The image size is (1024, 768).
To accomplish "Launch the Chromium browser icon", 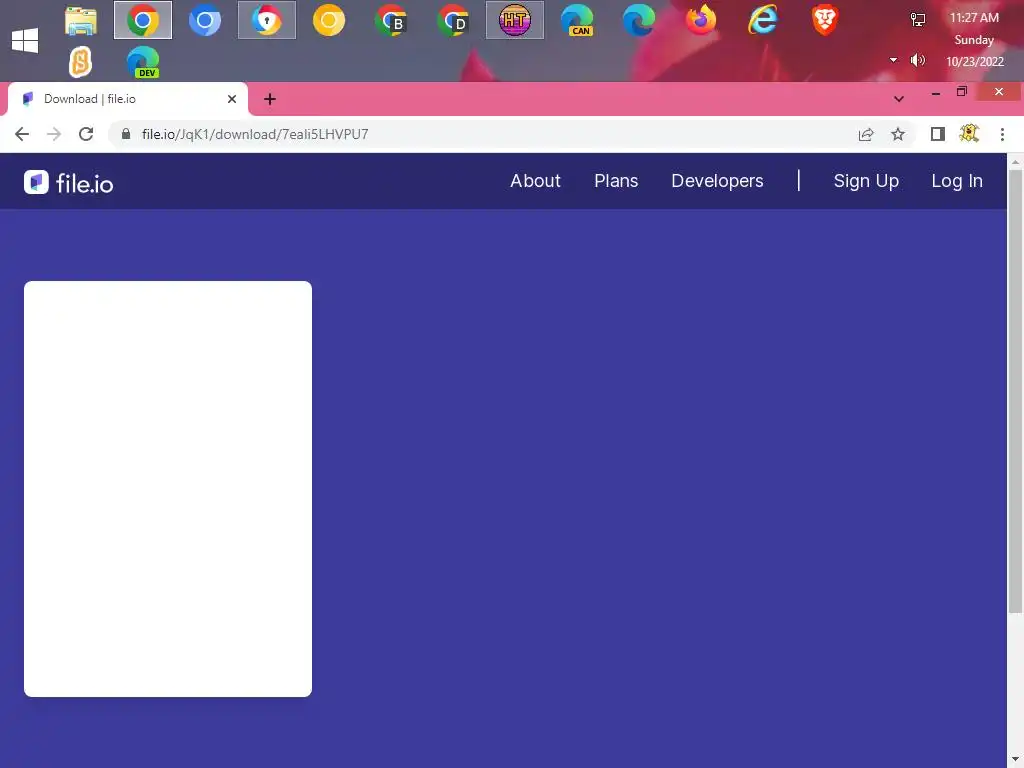I will click(x=205, y=20).
